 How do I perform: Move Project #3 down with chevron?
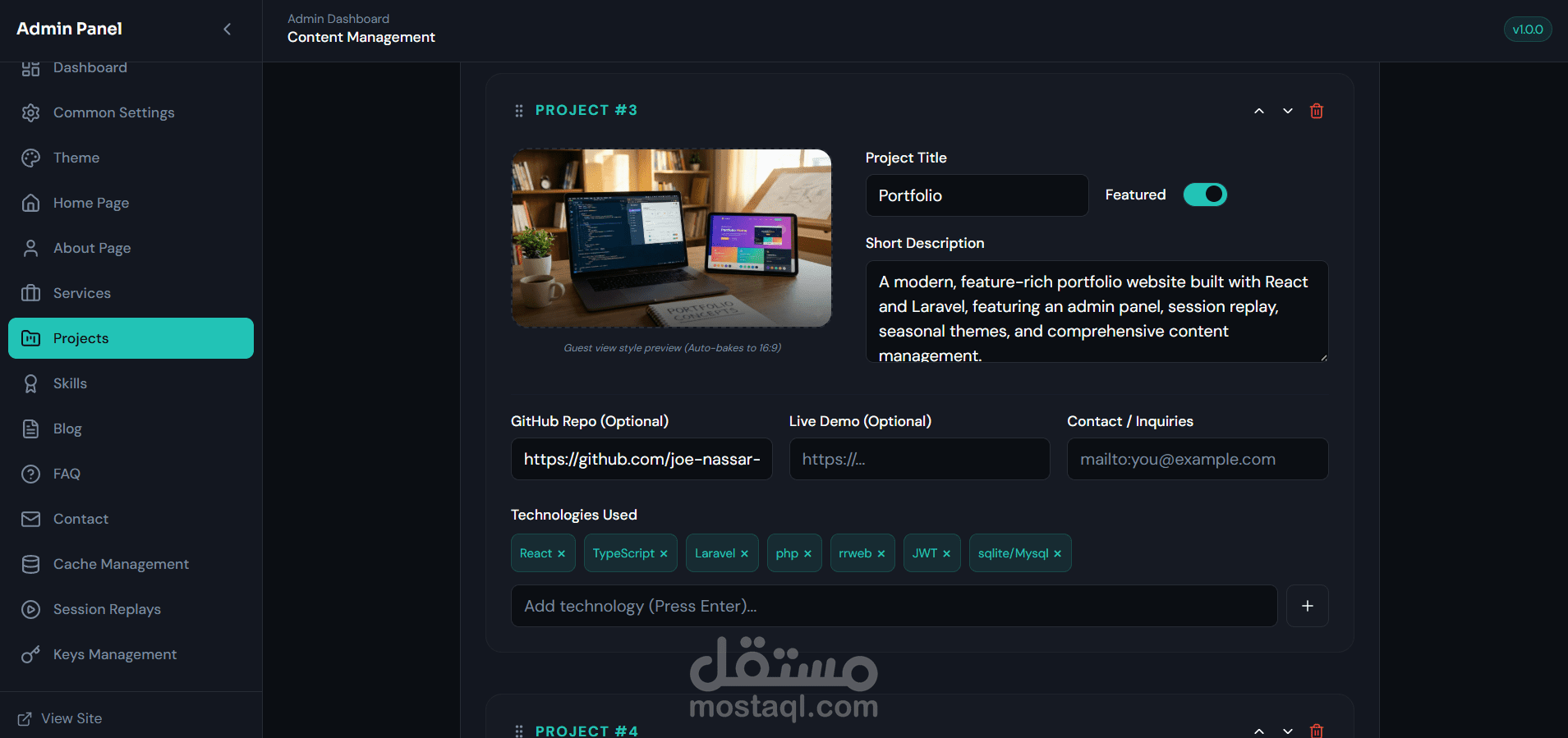(1288, 111)
